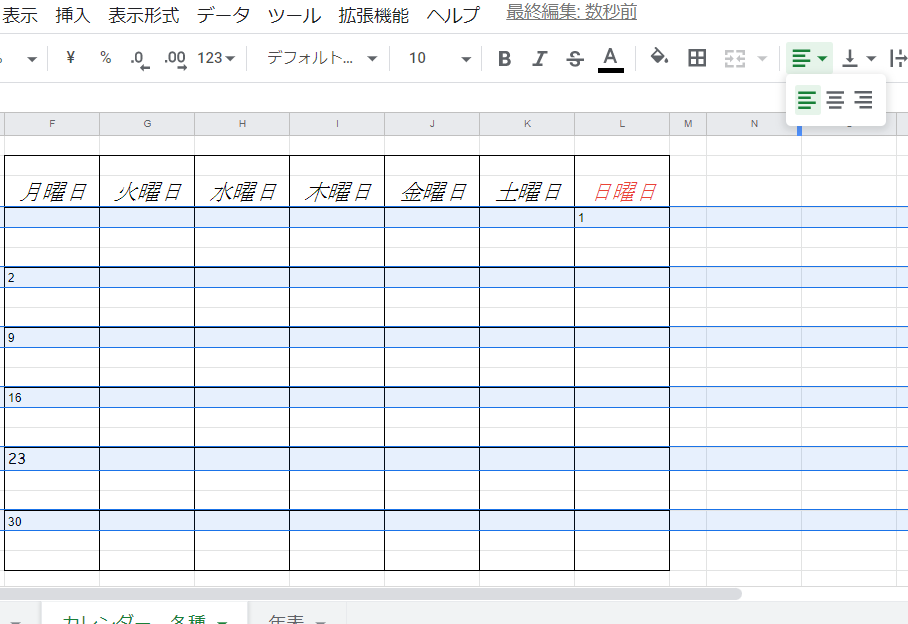Select center align in the popup
The image size is (908, 624).
(835, 100)
